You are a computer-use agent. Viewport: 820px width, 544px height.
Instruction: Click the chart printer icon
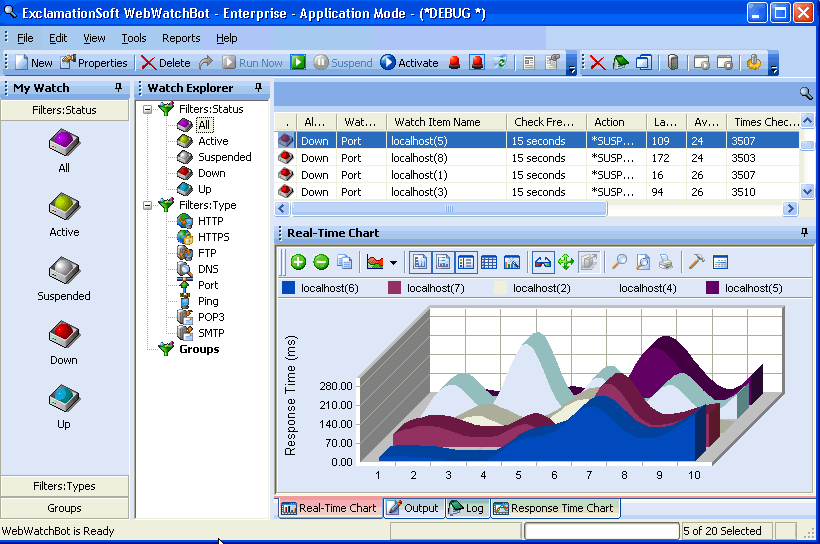[x=666, y=262]
